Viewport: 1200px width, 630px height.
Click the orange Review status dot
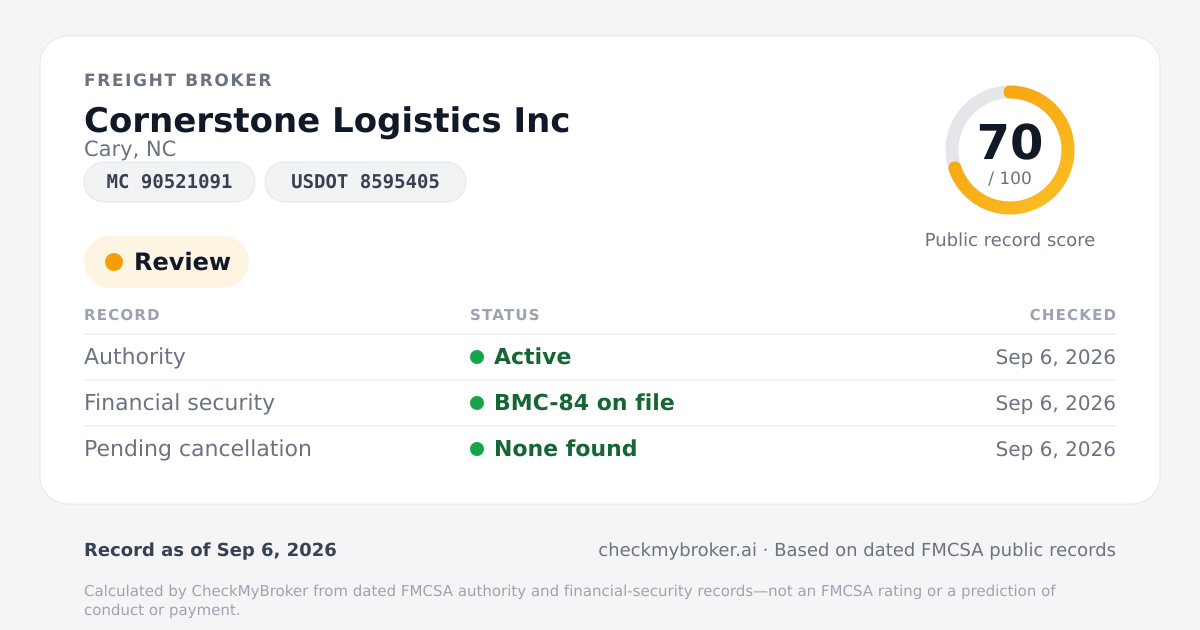(114, 262)
